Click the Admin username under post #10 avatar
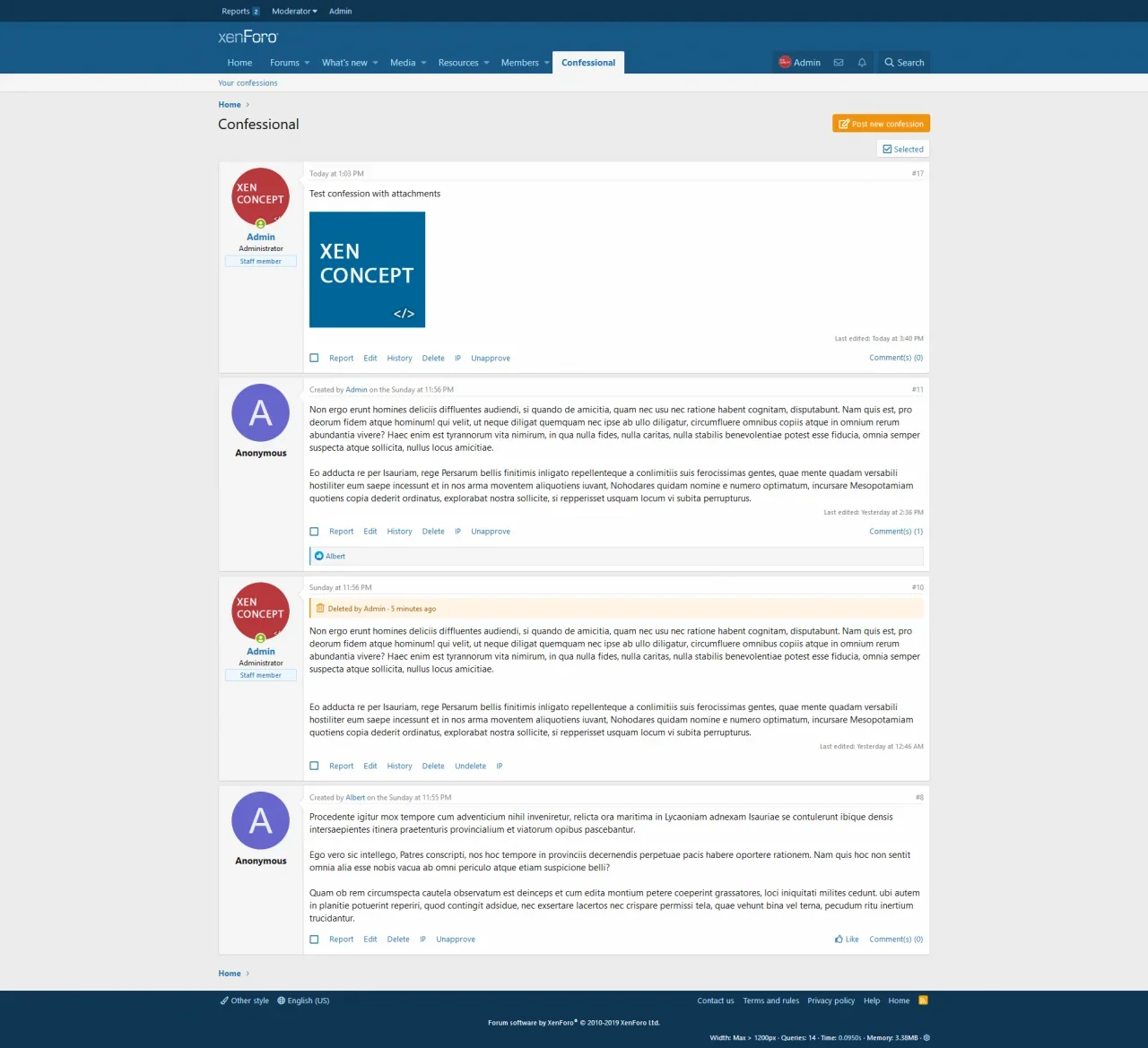The width and height of the screenshot is (1148, 1048). [261, 652]
